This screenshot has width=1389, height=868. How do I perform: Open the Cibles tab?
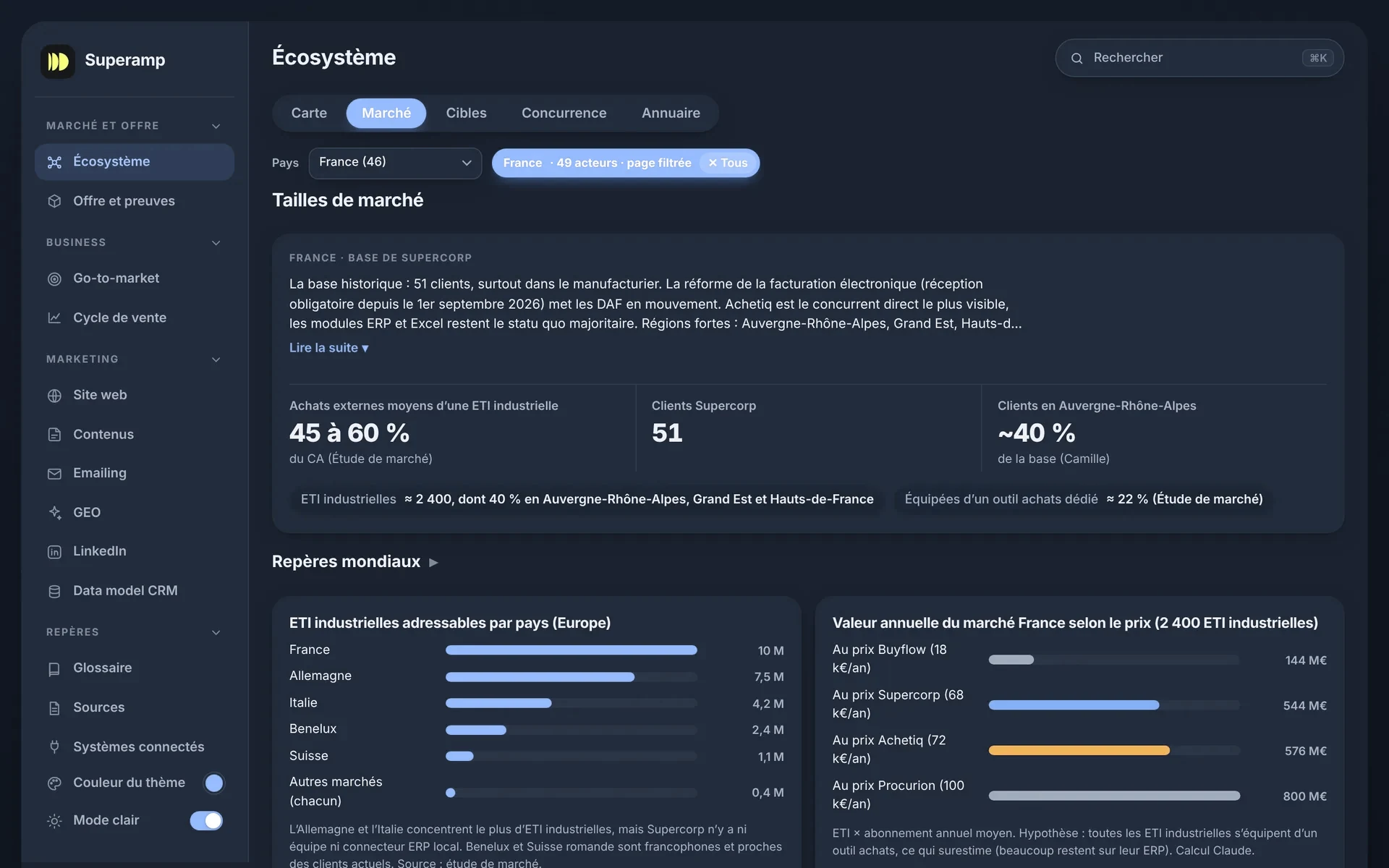(x=466, y=113)
